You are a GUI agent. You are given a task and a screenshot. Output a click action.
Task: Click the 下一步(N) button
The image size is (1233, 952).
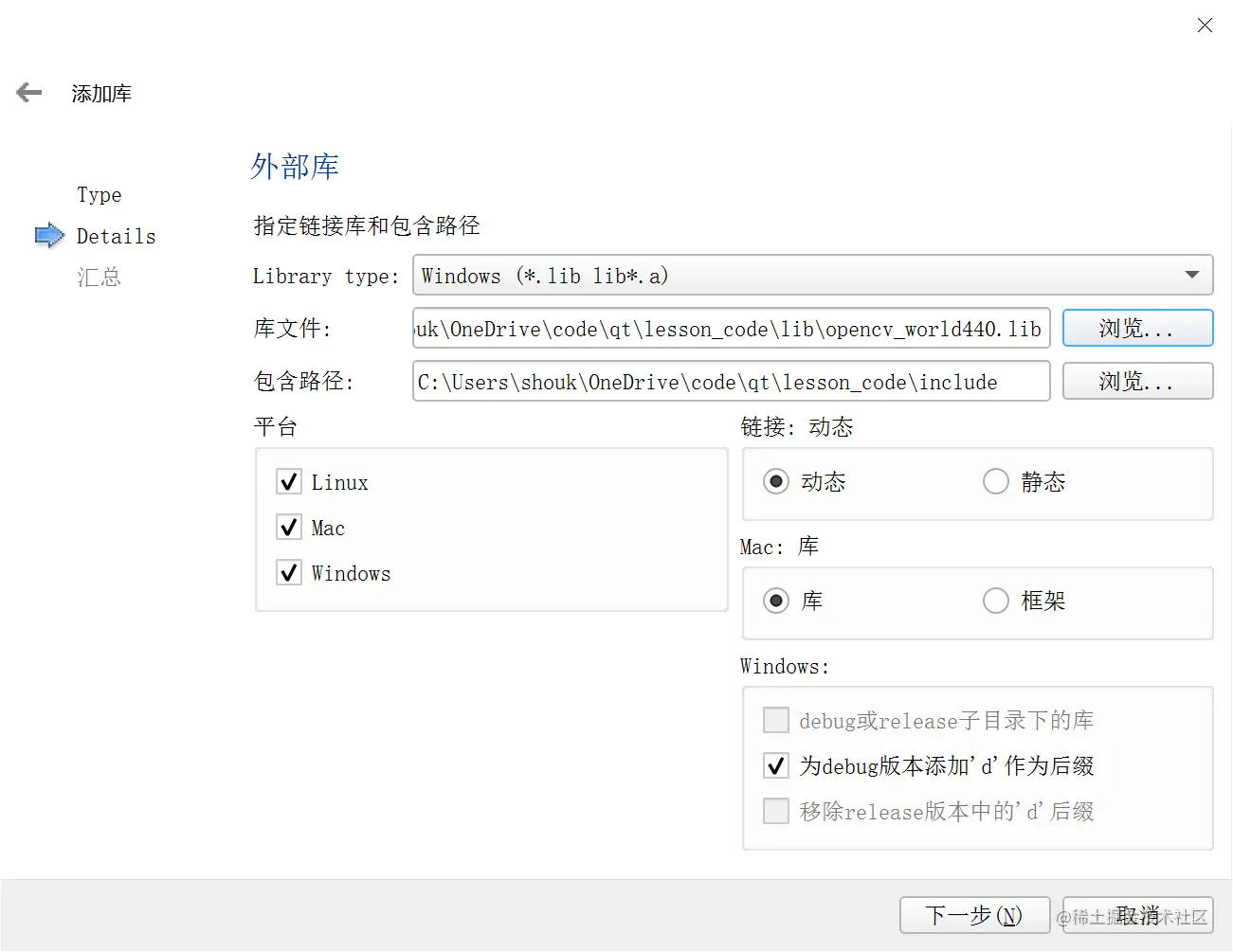(974, 916)
